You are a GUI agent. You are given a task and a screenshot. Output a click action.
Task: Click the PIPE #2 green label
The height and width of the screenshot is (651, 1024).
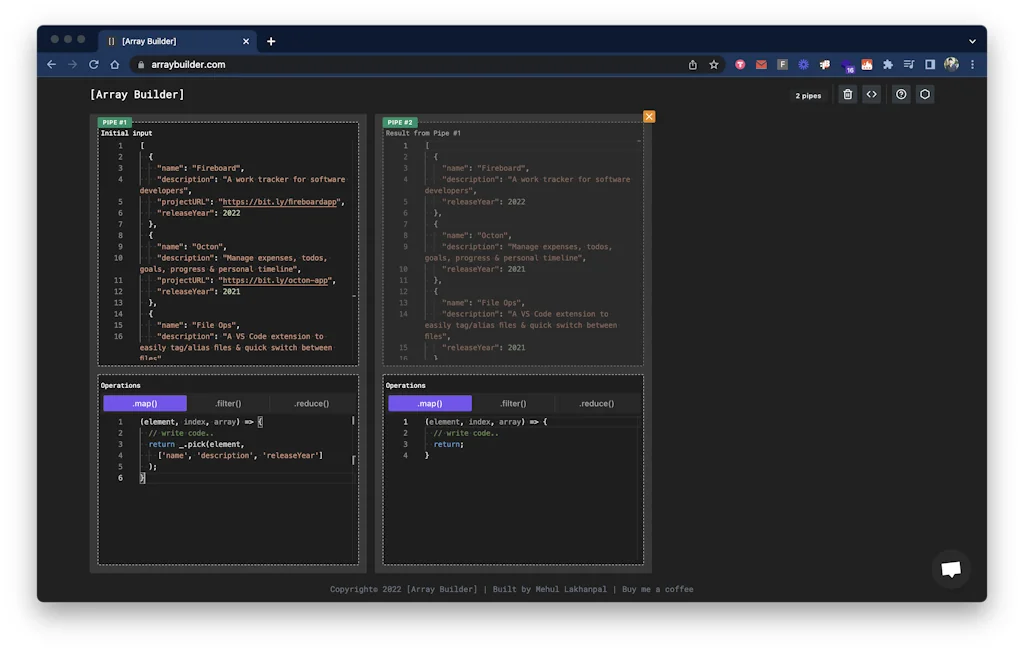(400, 122)
